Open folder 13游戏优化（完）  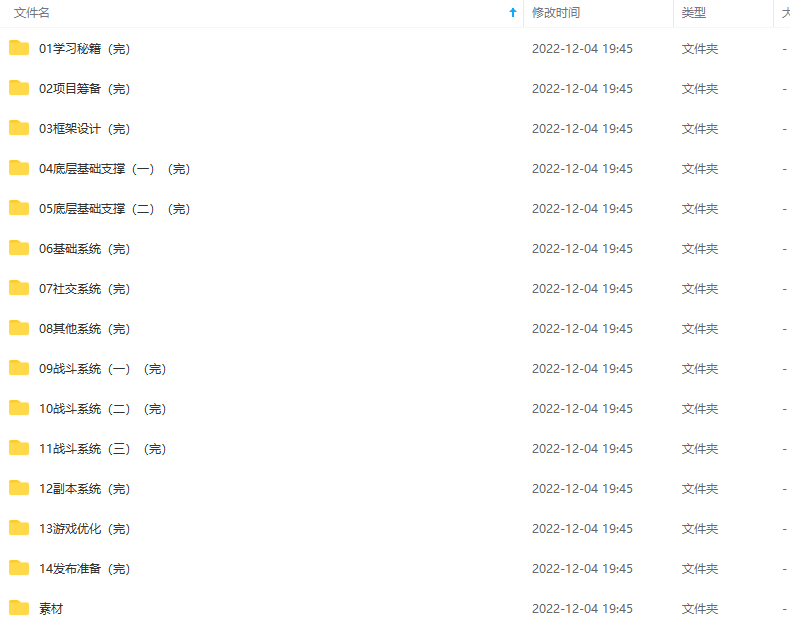coord(85,529)
